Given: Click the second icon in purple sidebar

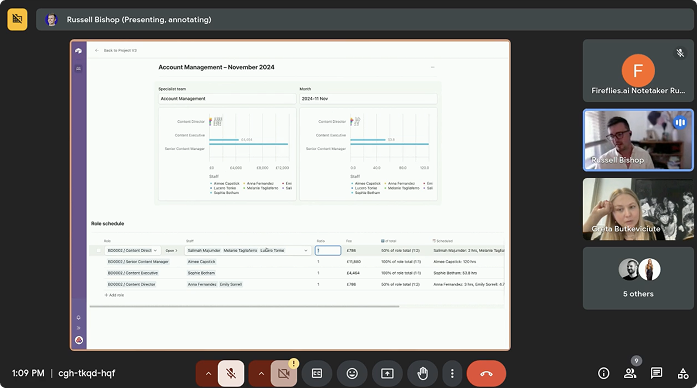Looking at the screenshot, I should coord(79,68).
